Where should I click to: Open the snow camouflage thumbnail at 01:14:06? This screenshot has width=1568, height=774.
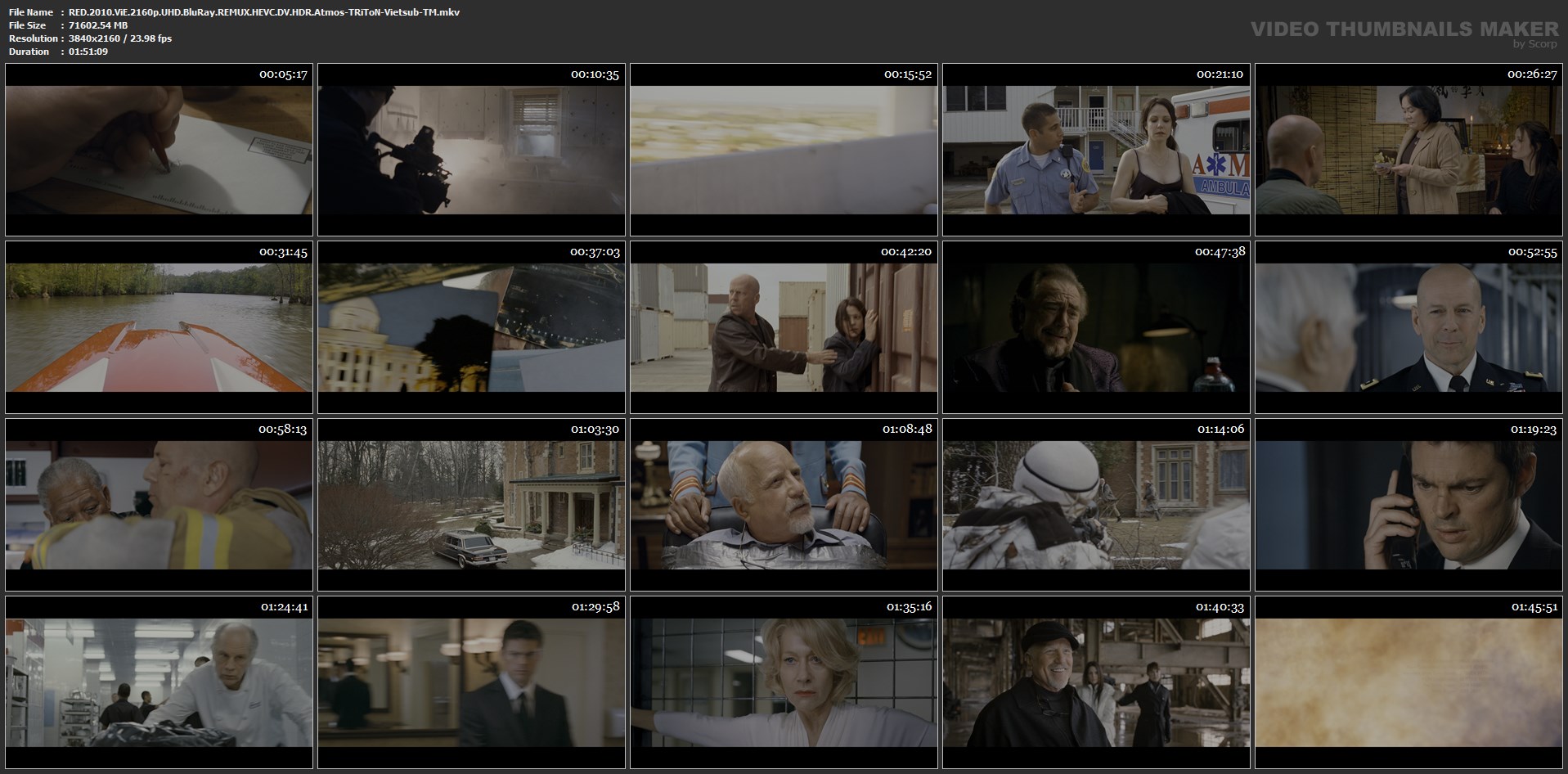1096,505
